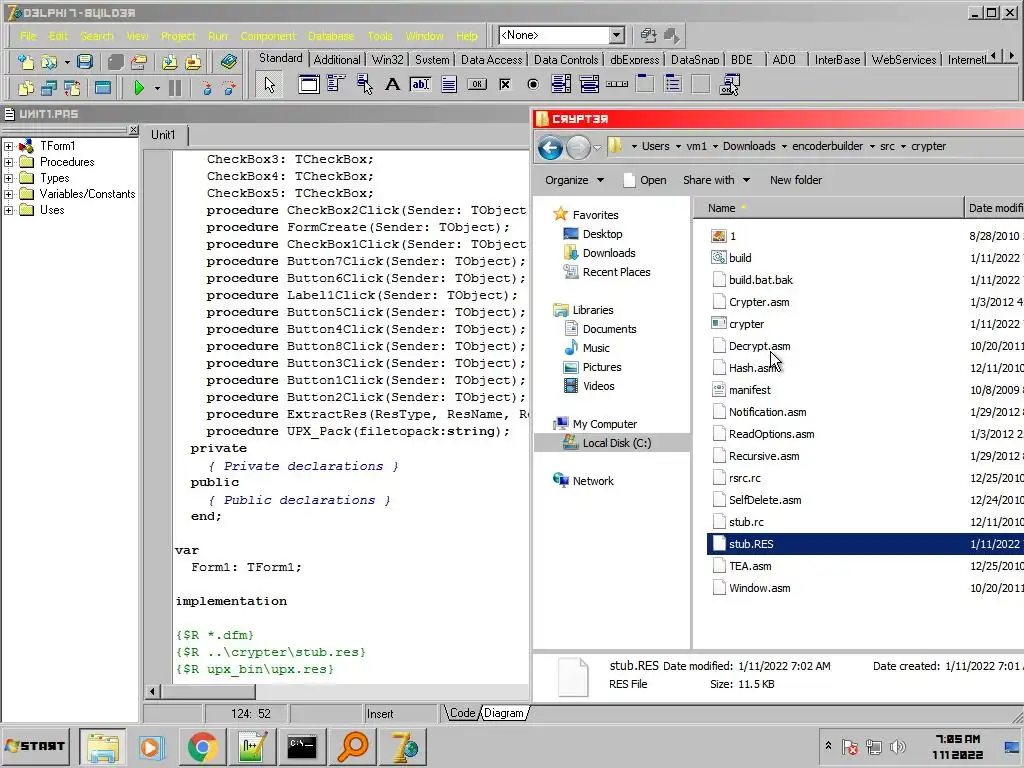The width and height of the screenshot is (1024, 768).
Task: Select the build.bat.bak file
Action: pos(760,280)
